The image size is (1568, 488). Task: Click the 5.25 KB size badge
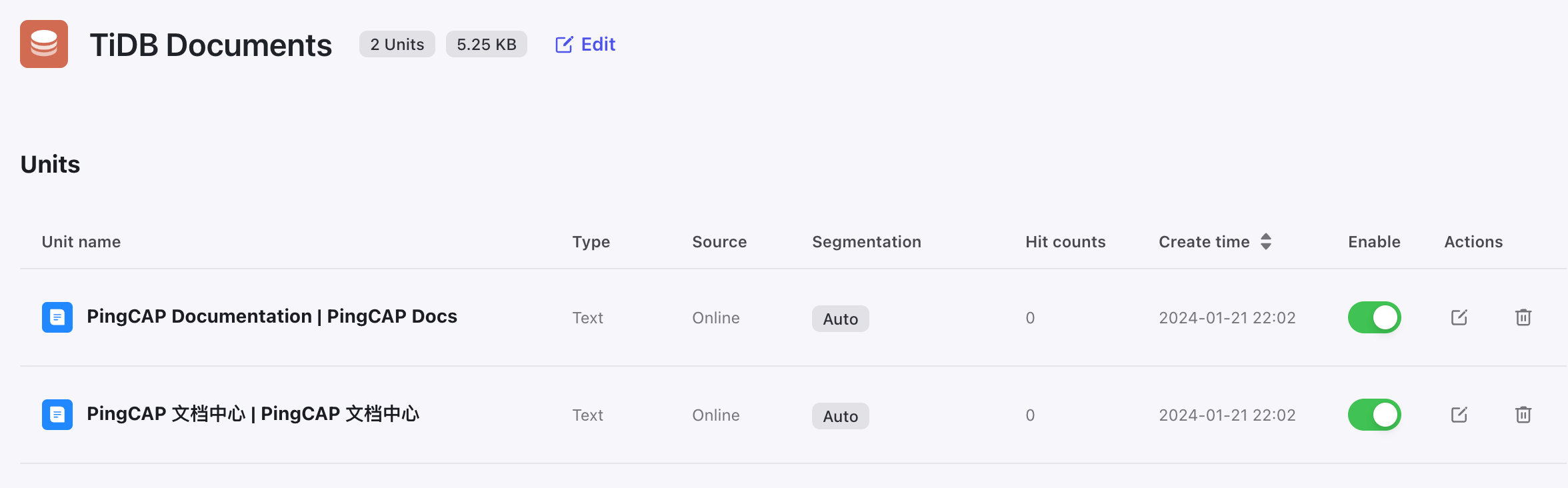[x=487, y=44]
